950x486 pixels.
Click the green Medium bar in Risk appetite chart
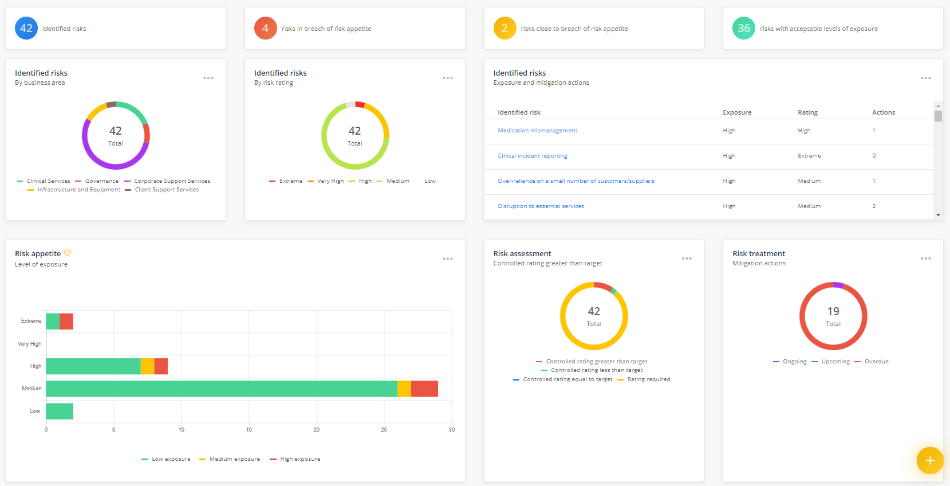(x=220, y=389)
